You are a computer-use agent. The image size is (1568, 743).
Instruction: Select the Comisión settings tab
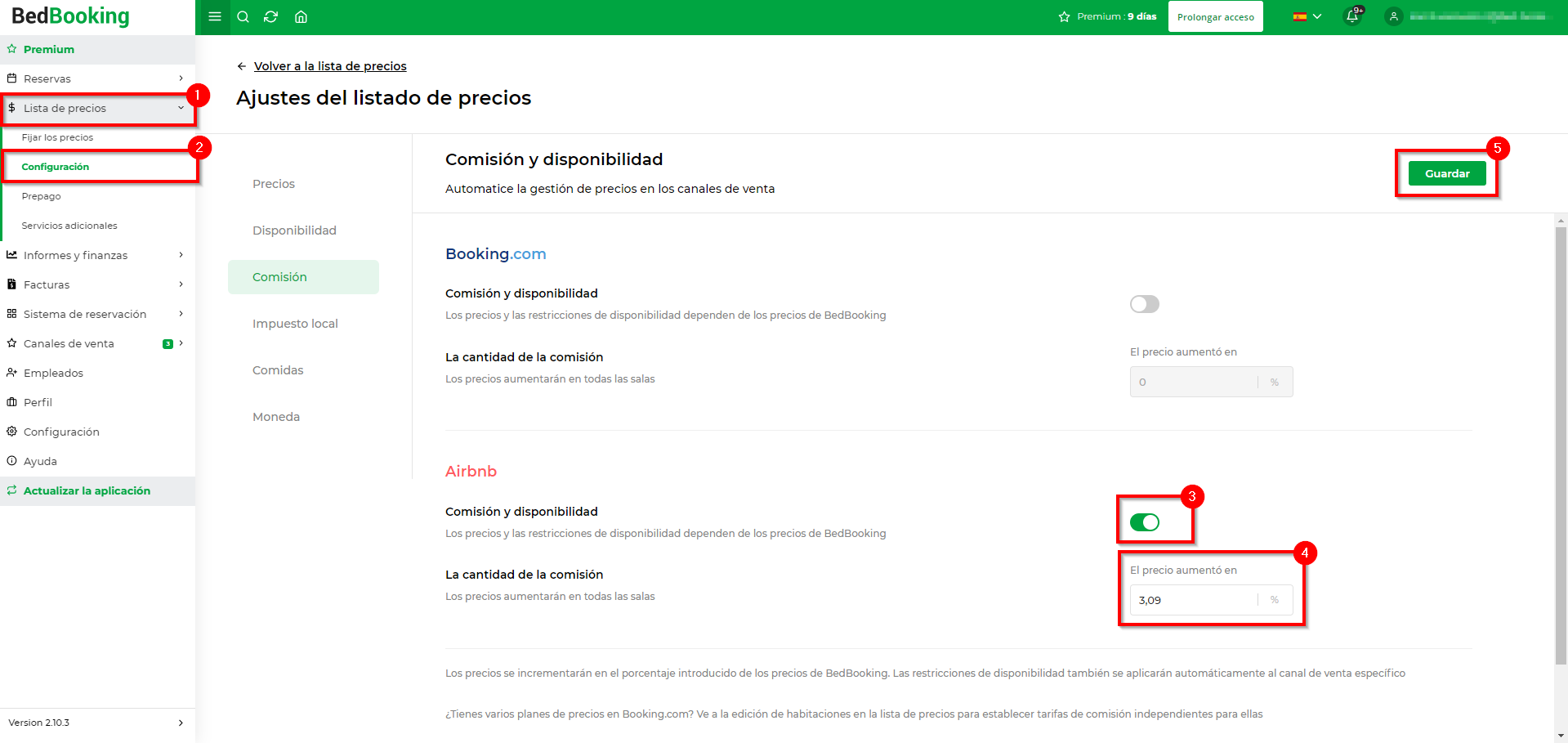pos(303,277)
